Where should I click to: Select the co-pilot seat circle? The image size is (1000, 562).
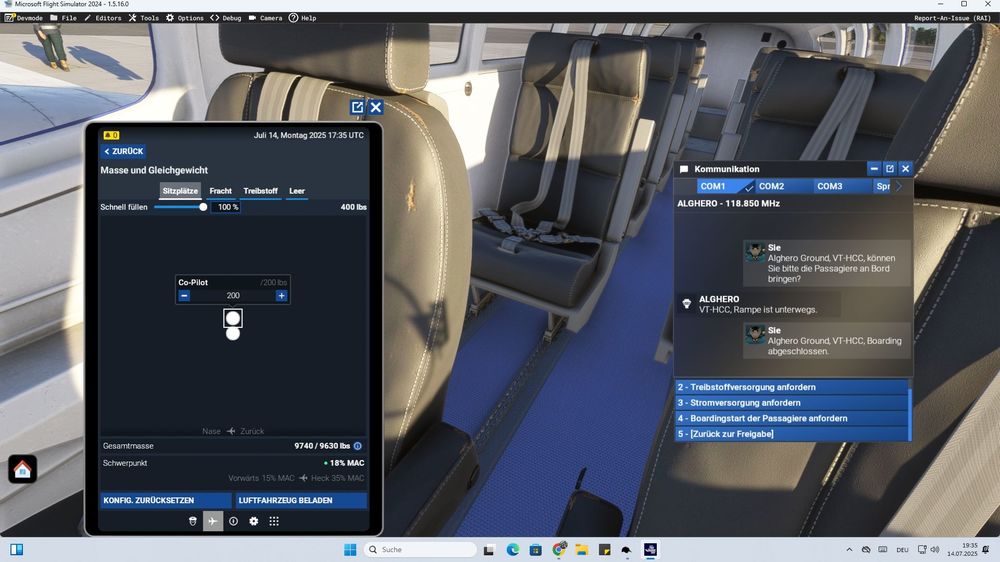point(233,318)
